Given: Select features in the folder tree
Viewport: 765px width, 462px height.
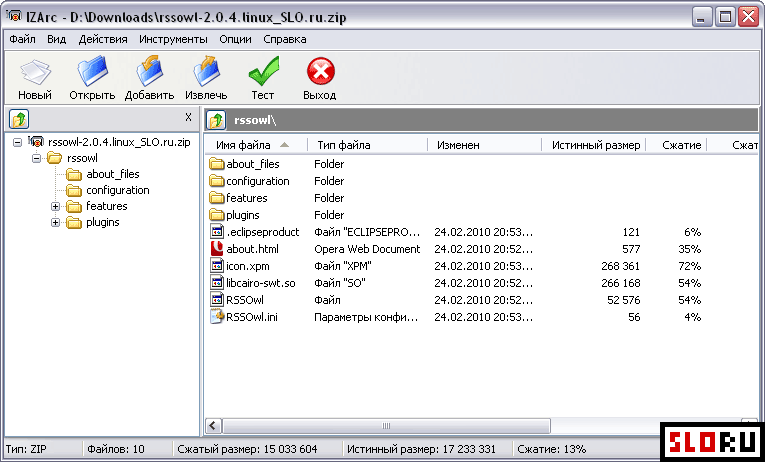Looking at the screenshot, I should [106, 206].
